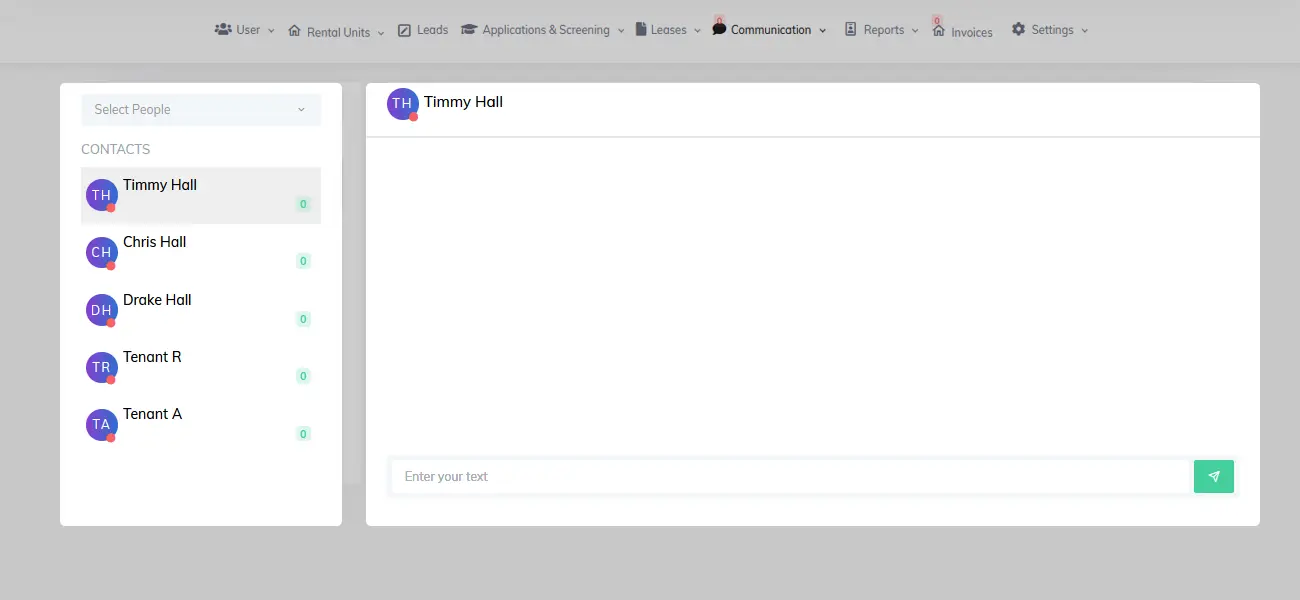The height and width of the screenshot is (600, 1300).
Task: Open the Reports menu
Action: [882, 30]
